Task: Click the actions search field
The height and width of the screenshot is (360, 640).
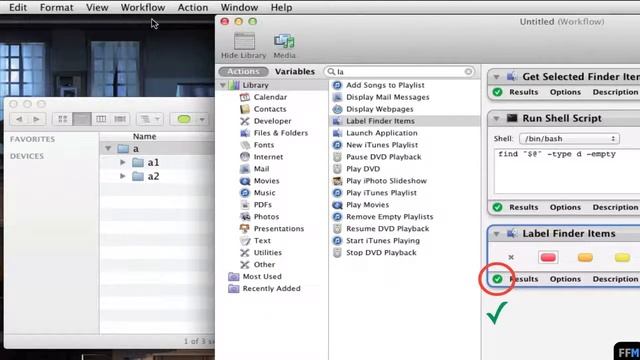Action: coord(400,72)
